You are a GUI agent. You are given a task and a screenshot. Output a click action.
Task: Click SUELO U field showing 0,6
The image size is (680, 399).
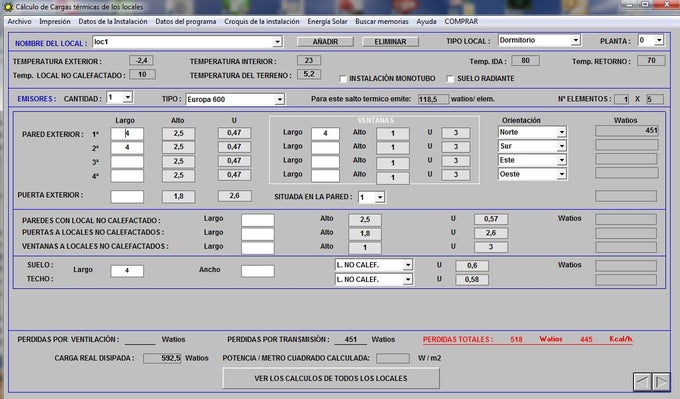tap(472, 265)
